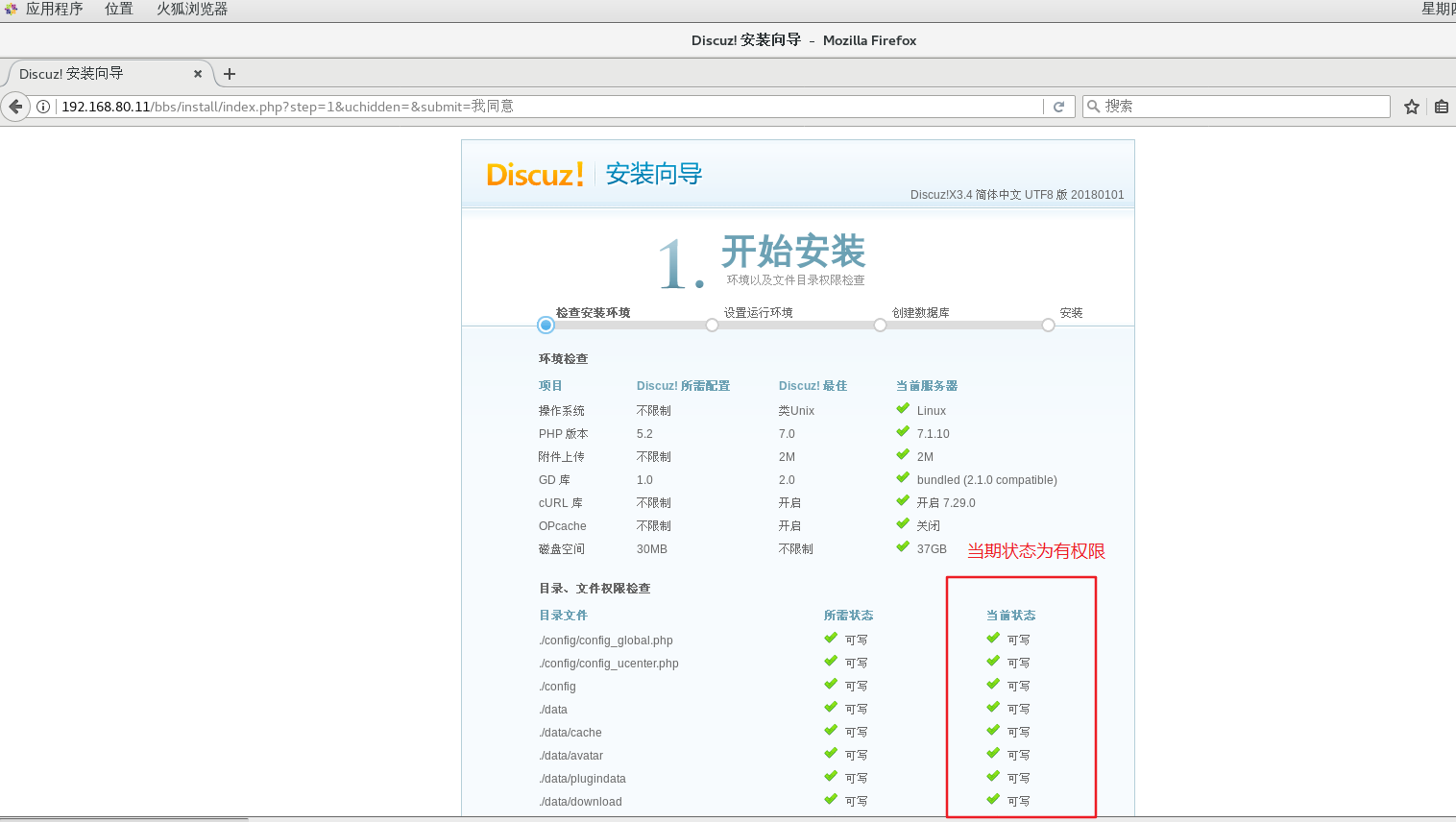
Task: Click the ./config/config_ucenter.php file path
Action: coord(609,664)
